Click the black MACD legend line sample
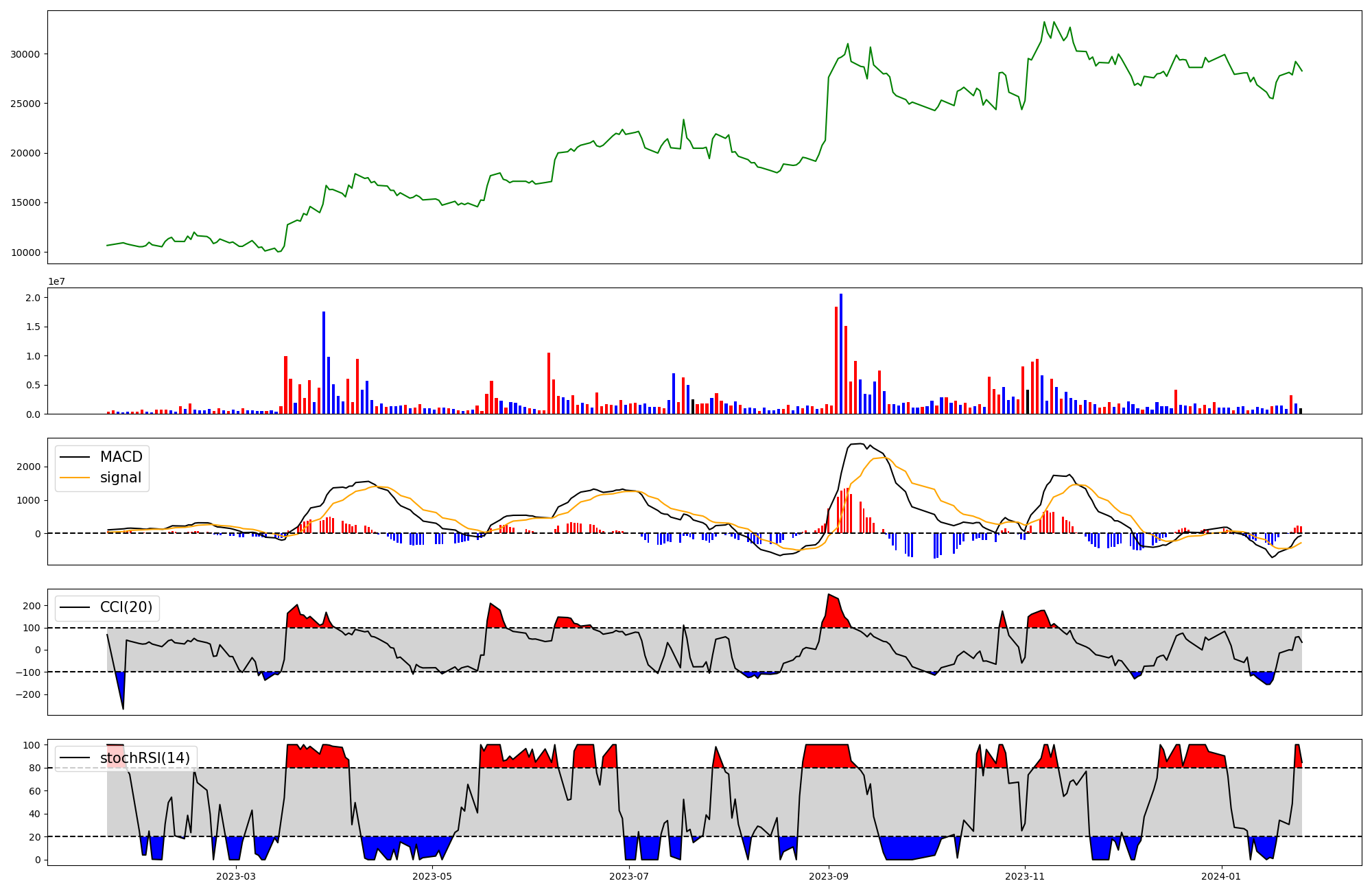 pyautogui.click(x=75, y=457)
